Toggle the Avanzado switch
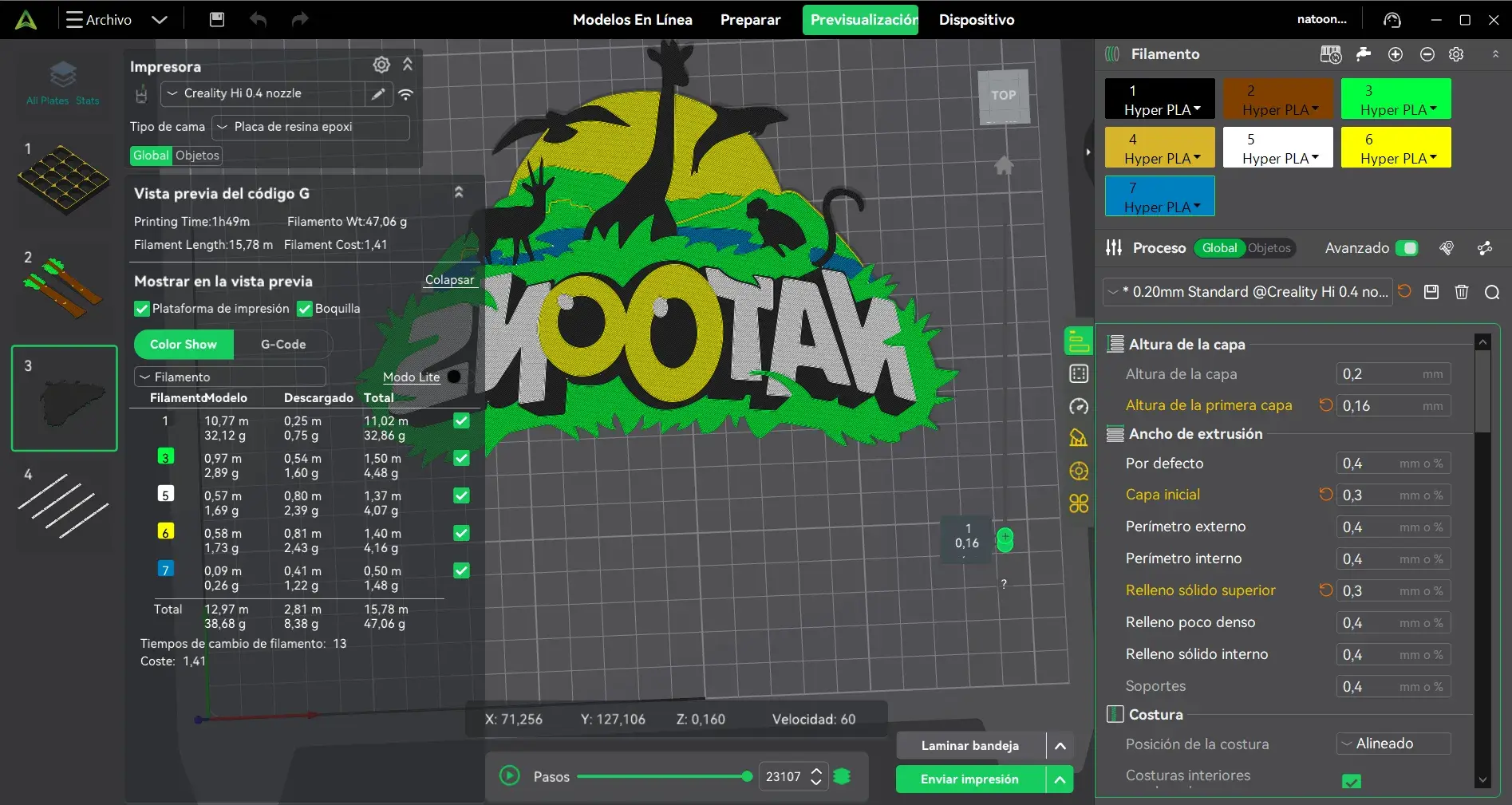 pos(1407,248)
